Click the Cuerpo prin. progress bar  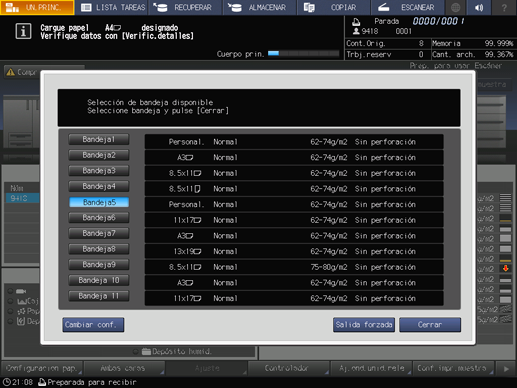(x=303, y=53)
